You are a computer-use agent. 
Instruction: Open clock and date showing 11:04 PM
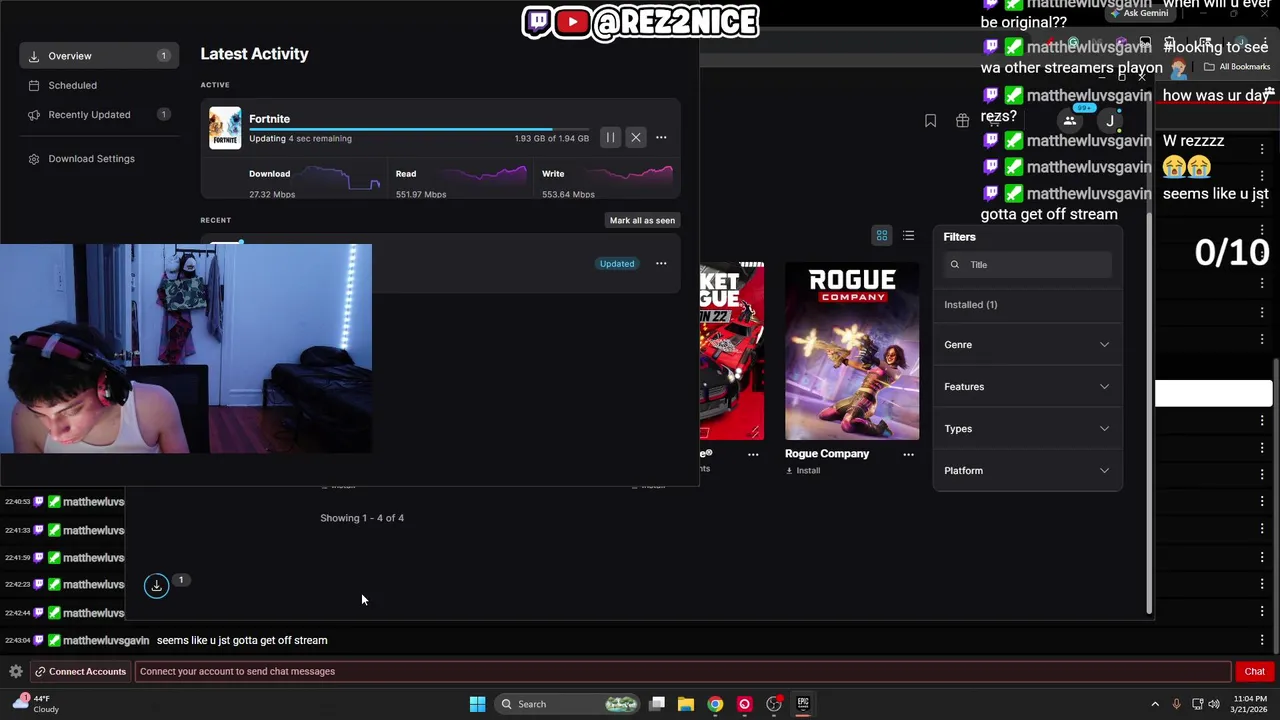(x=1251, y=704)
